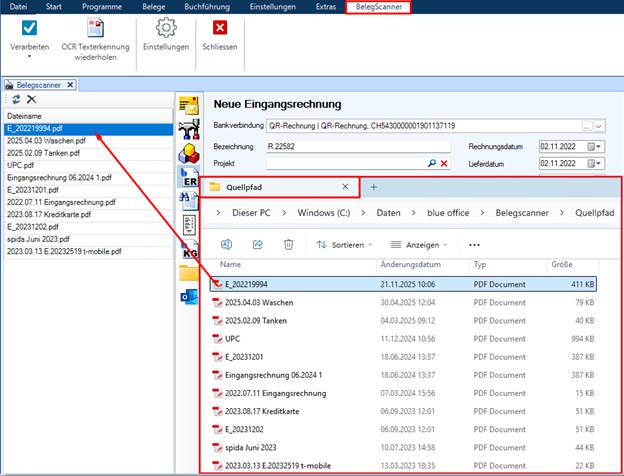This screenshot has width=624, height=476.
Task: Open Explorer more options ellipsis
Action: pyautogui.click(x=474, y=245)
